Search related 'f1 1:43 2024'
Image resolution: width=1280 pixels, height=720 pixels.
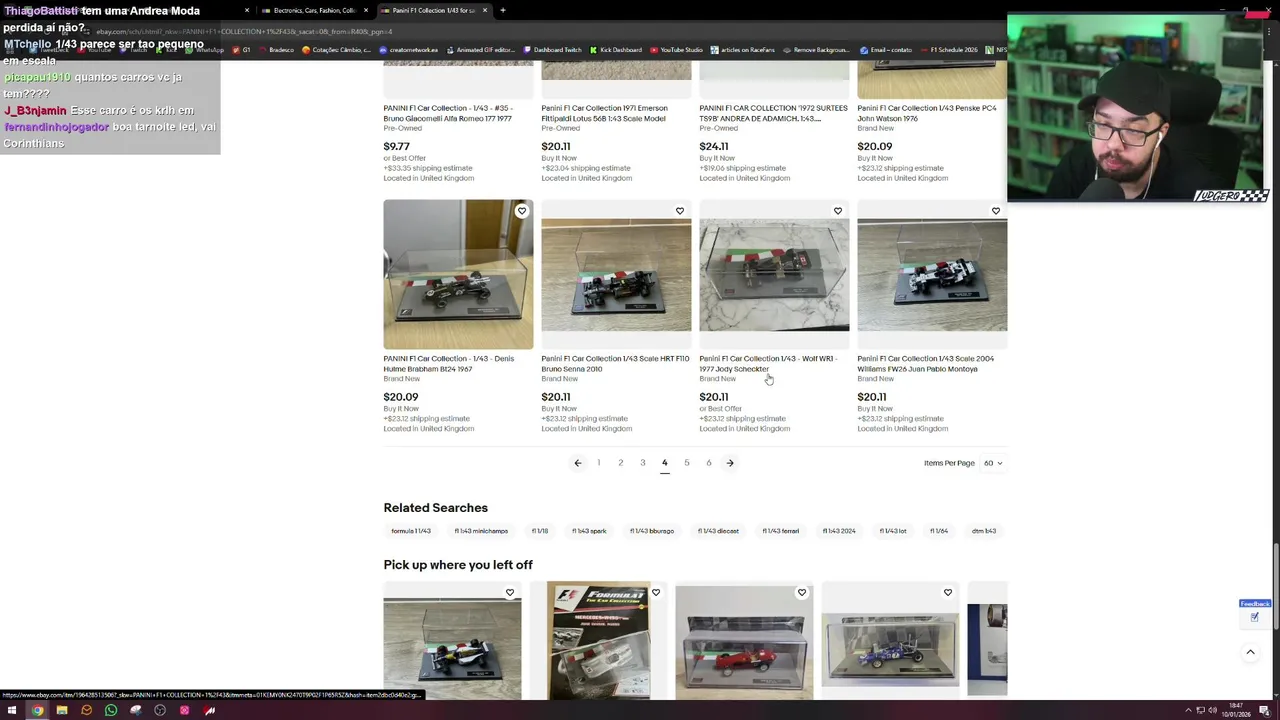(839, 531)
